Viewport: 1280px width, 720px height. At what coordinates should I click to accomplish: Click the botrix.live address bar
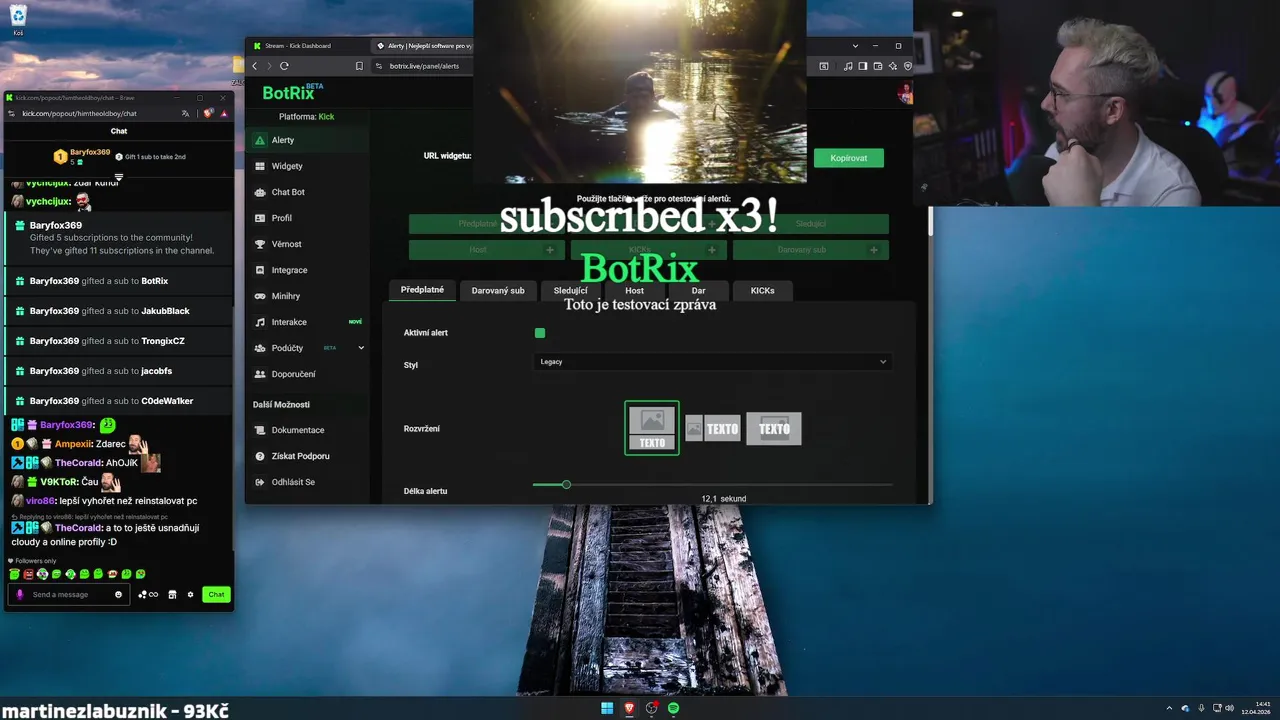pos(425,66)
